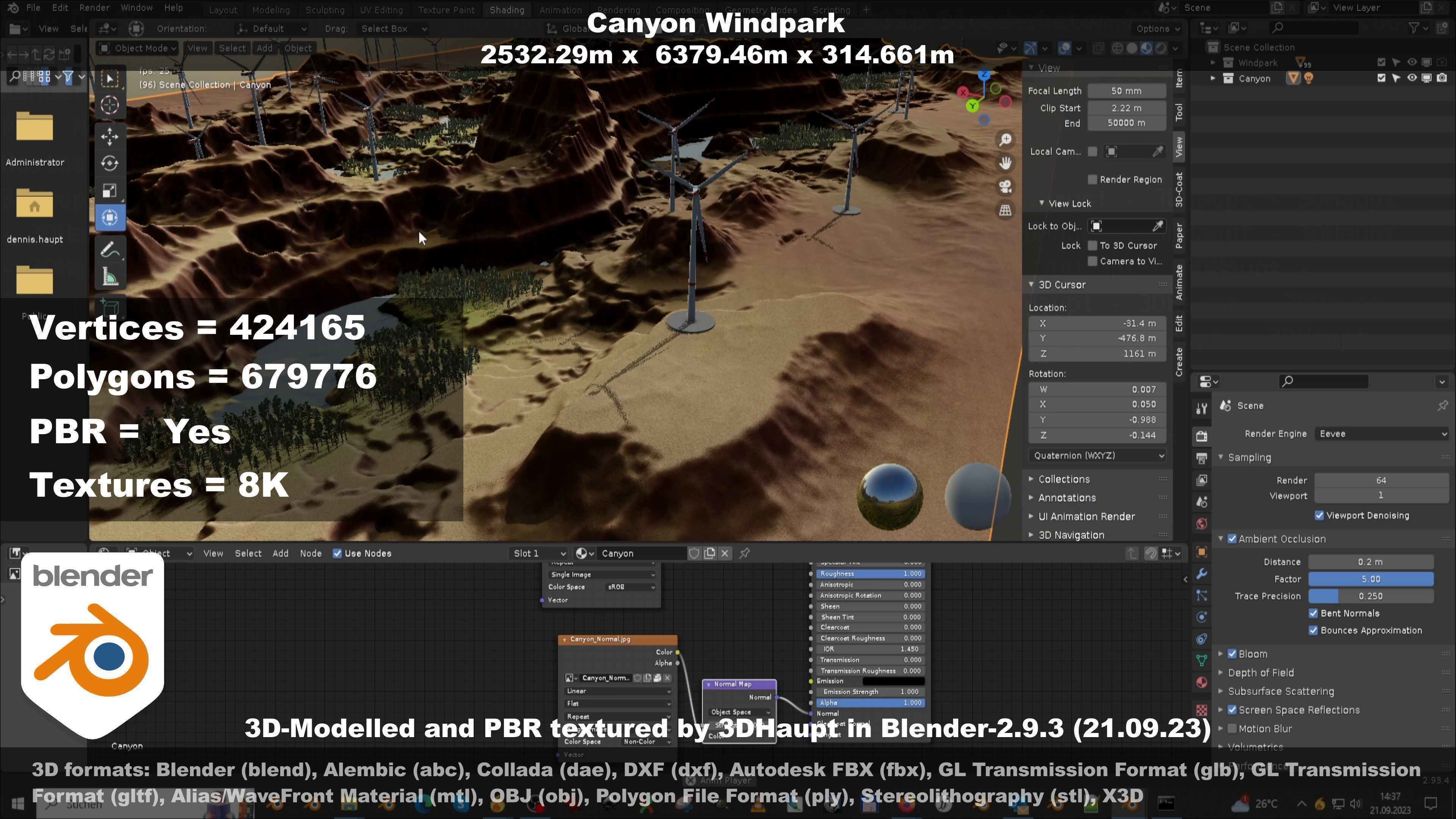
Task: Open the viewport Add menu button
Action: coord(264,48)
